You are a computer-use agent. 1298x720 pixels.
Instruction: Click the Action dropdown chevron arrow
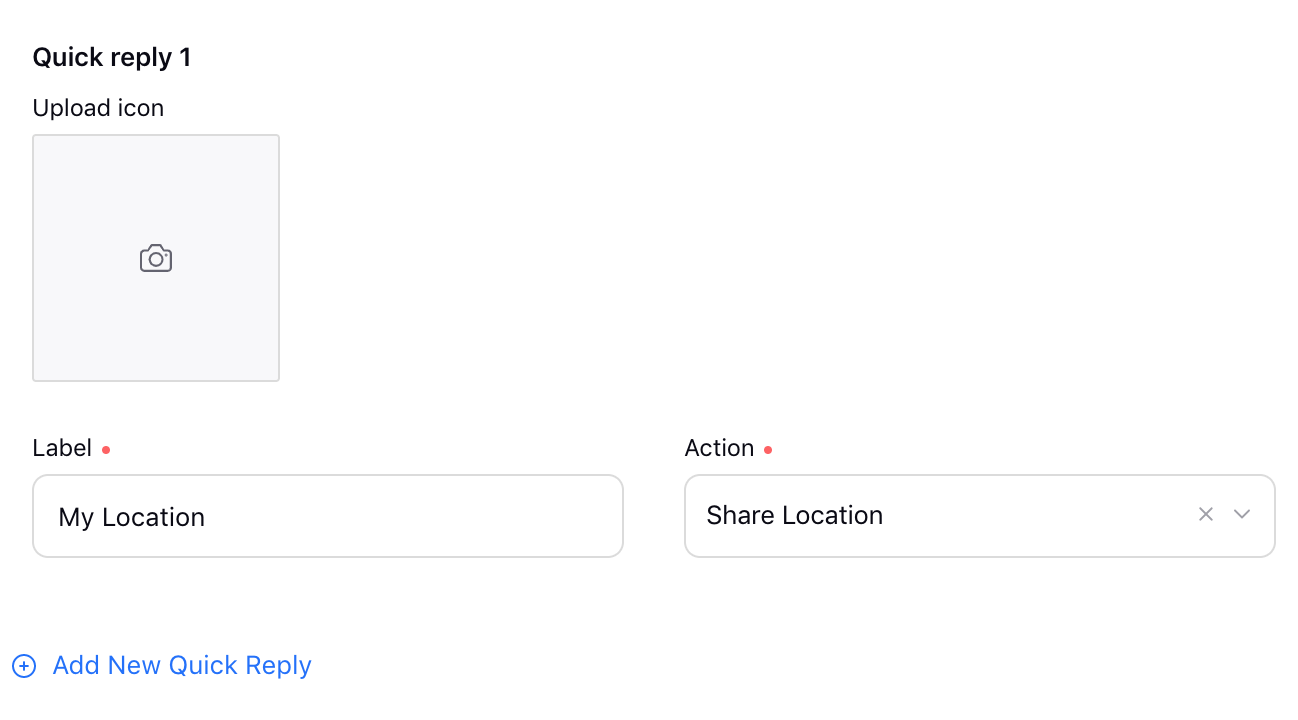coord(1242,514)
